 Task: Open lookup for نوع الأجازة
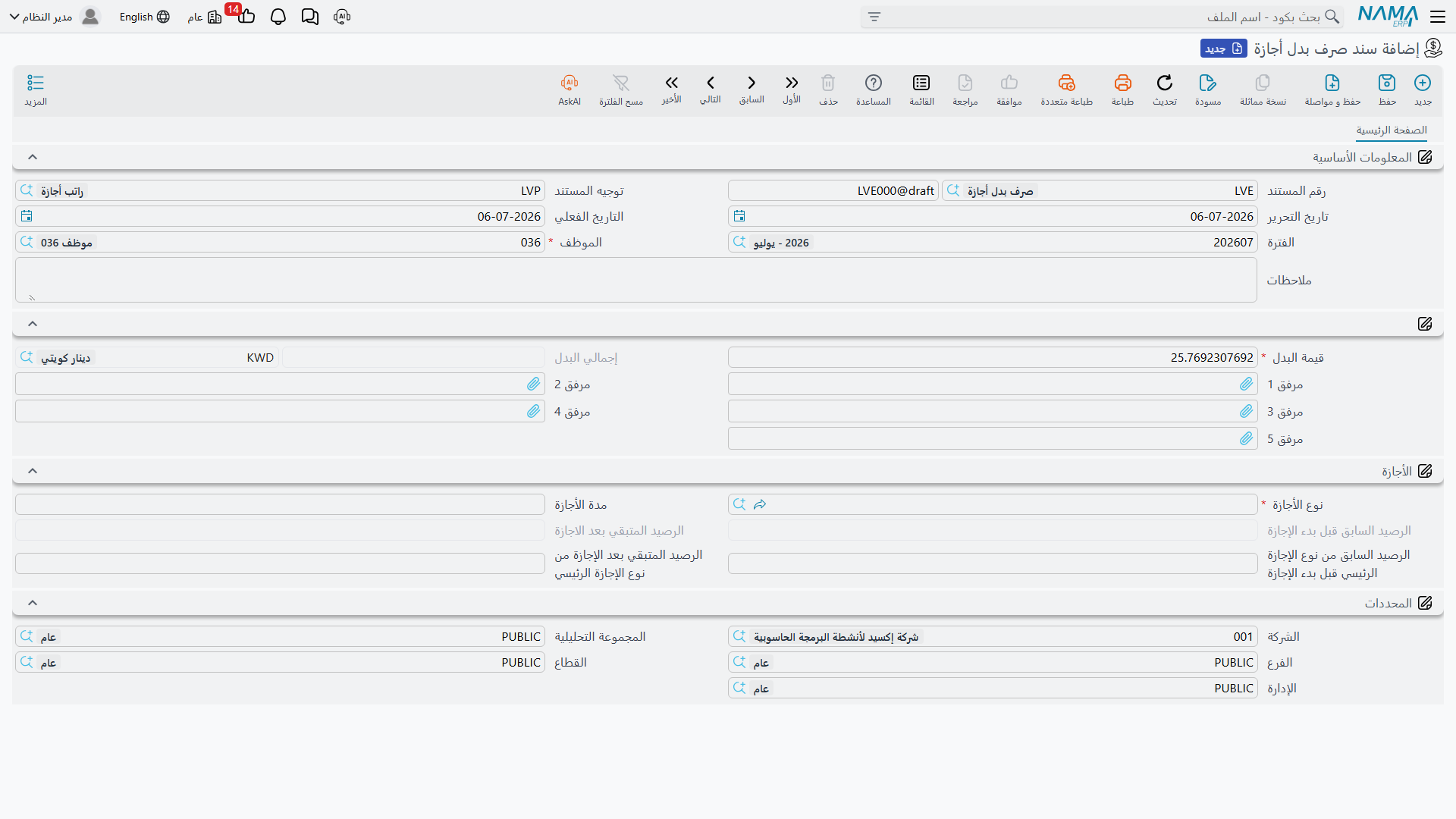(739, 505)
